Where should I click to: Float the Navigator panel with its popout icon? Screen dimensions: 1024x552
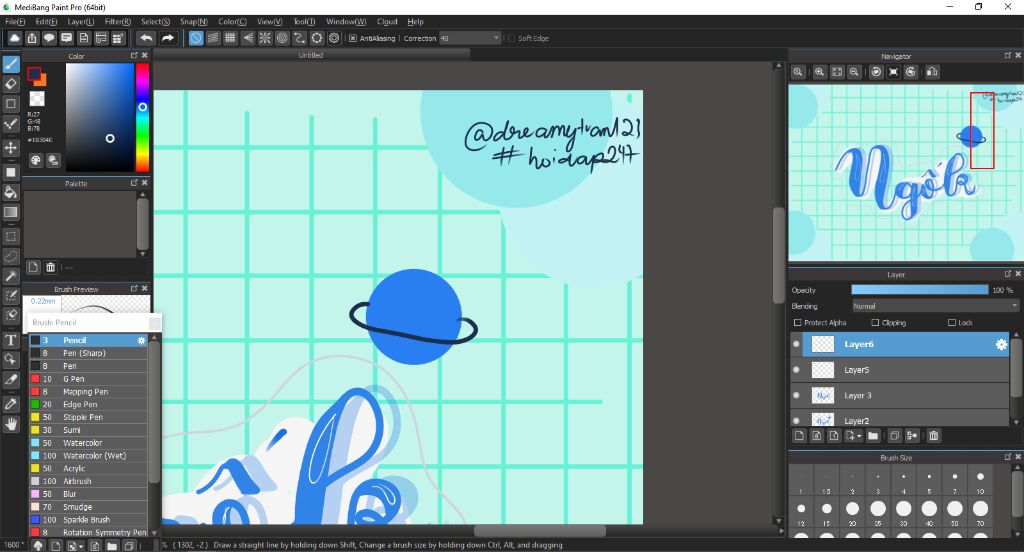tap(1008, 56)
